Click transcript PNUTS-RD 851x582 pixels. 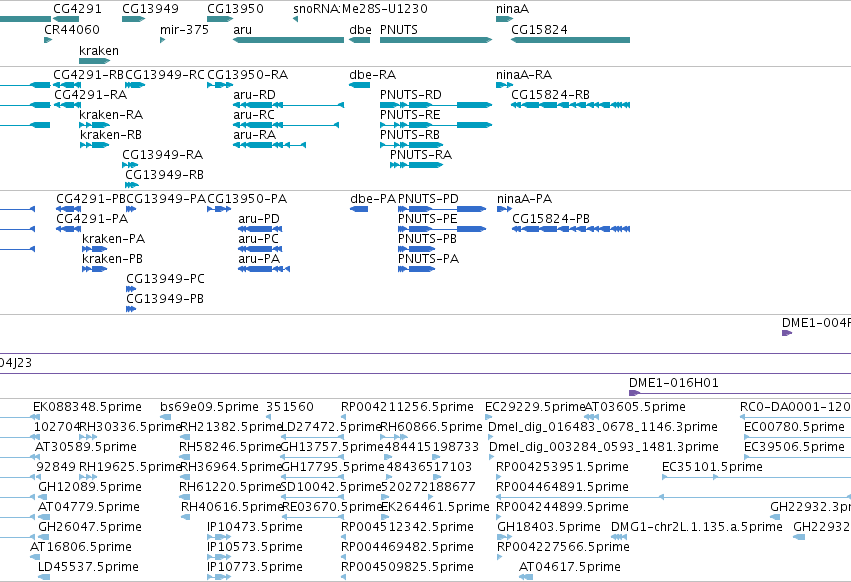436,105
